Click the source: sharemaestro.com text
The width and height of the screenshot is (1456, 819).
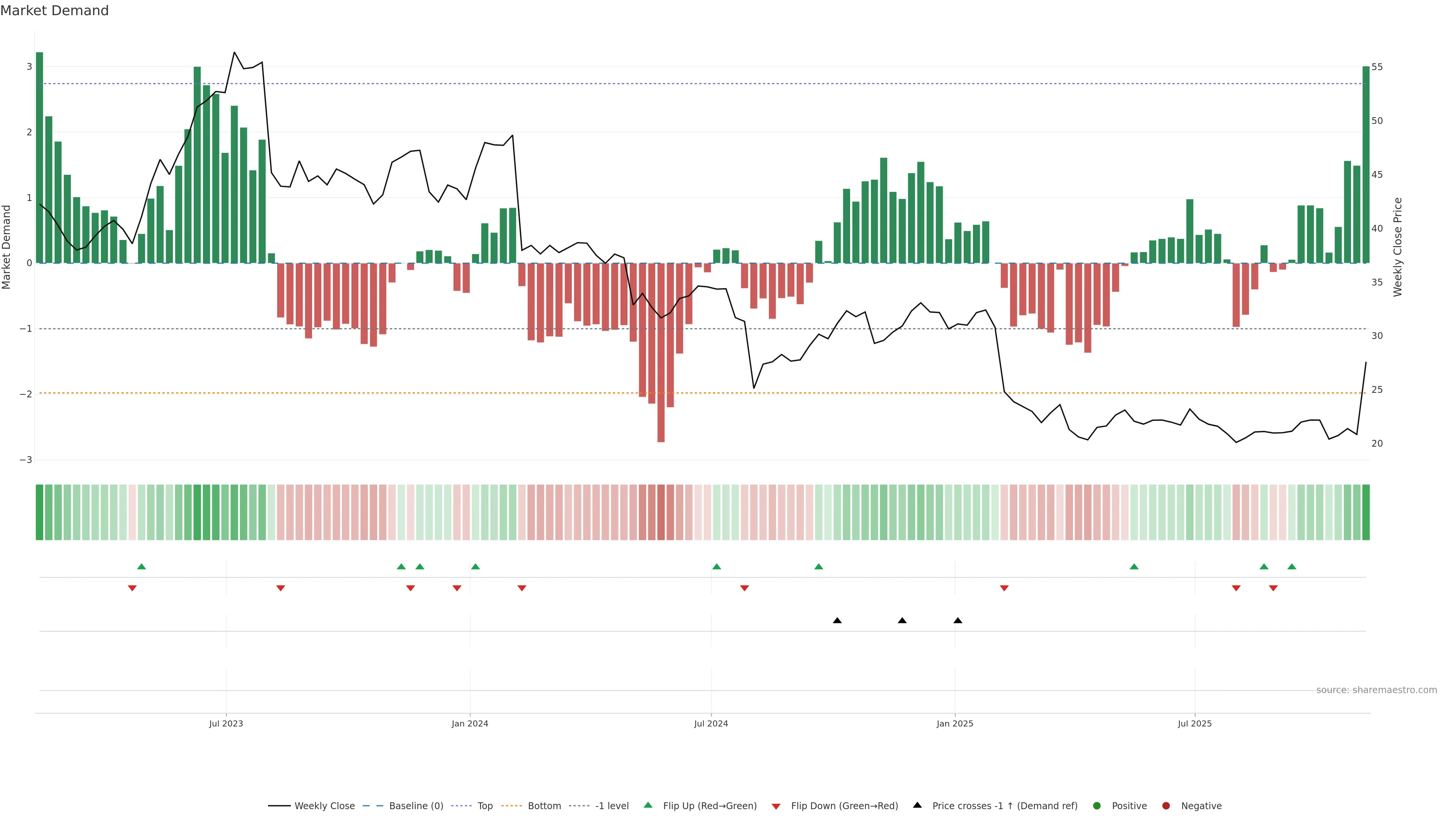1376,690
